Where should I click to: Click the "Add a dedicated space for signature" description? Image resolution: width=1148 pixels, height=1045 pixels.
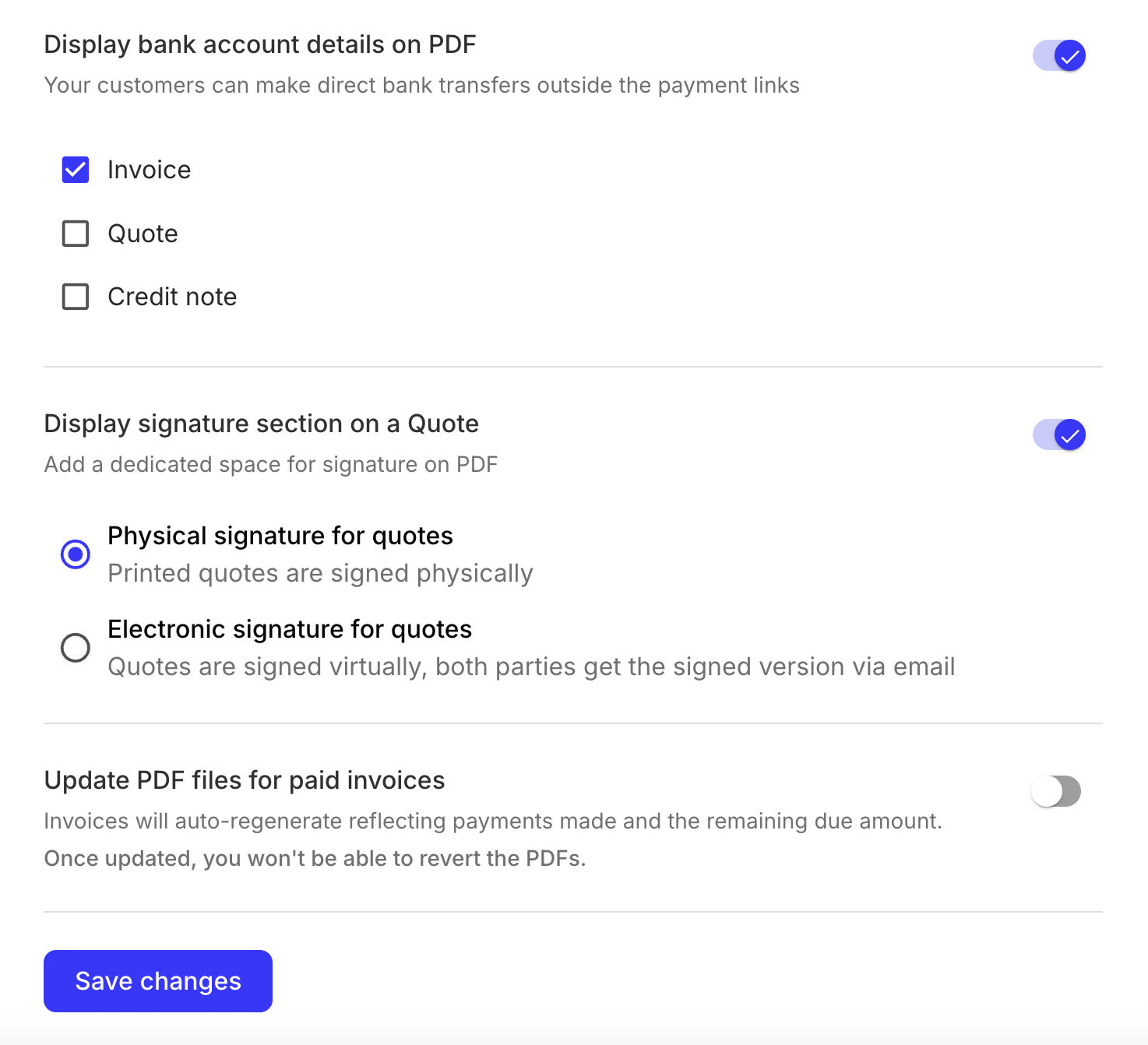tap(271, 464)
